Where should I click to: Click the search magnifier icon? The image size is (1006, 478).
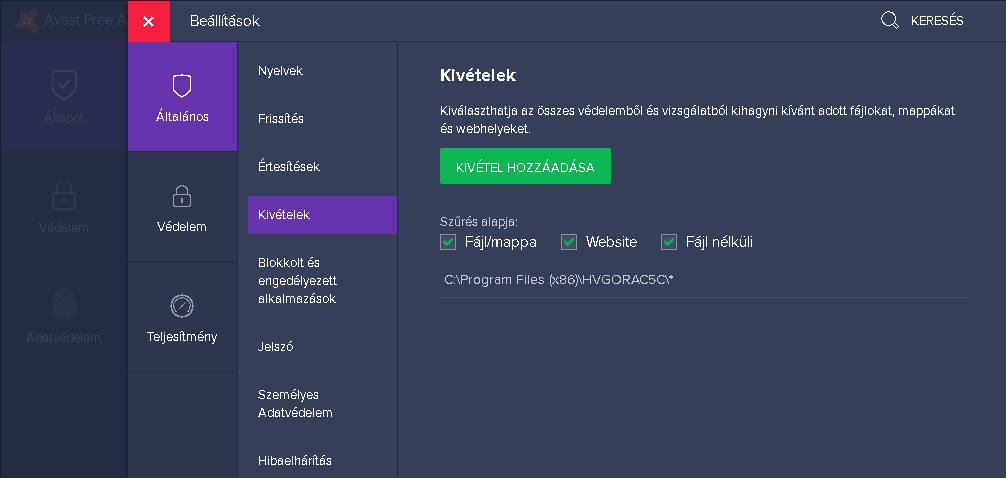point(889,21)
